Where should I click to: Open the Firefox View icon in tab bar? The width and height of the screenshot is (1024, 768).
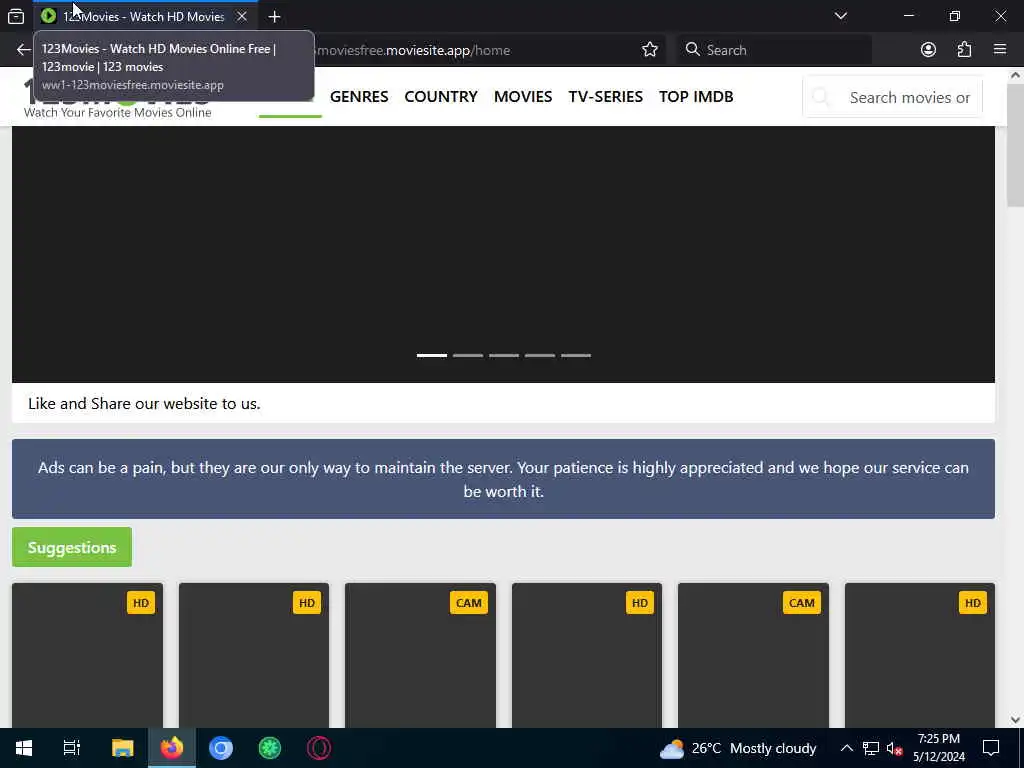click(x=16, y=16)
